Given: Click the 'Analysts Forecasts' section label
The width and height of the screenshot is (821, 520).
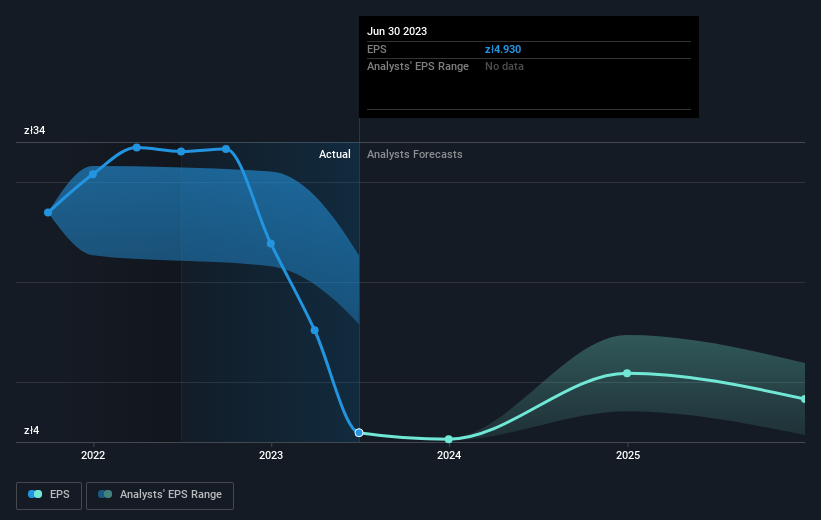Looking at the screenshot, I should [x=415, y=154].
